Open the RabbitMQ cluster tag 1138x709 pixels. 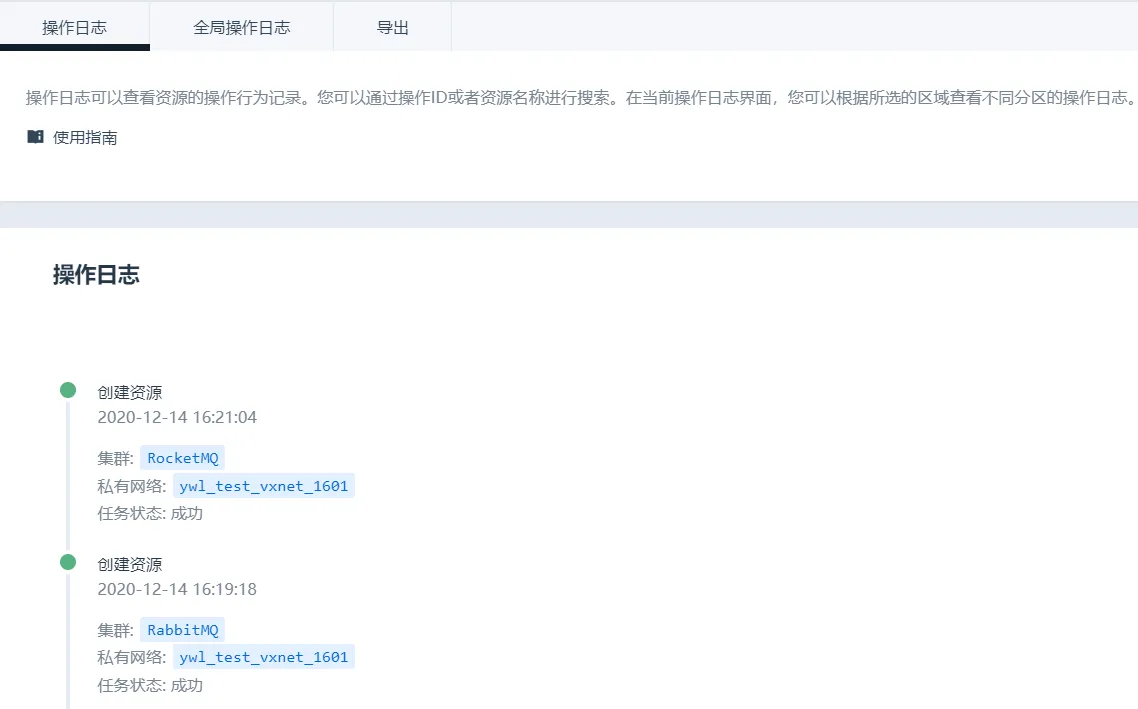183,630
